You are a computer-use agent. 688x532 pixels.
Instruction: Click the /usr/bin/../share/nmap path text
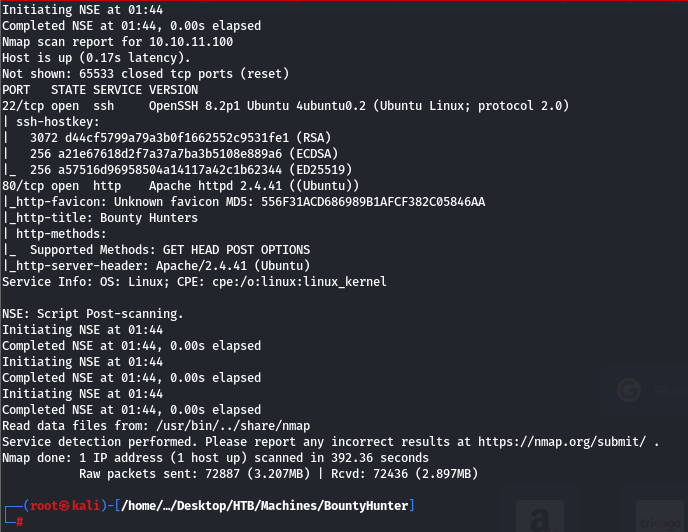[x=233, y=426]
